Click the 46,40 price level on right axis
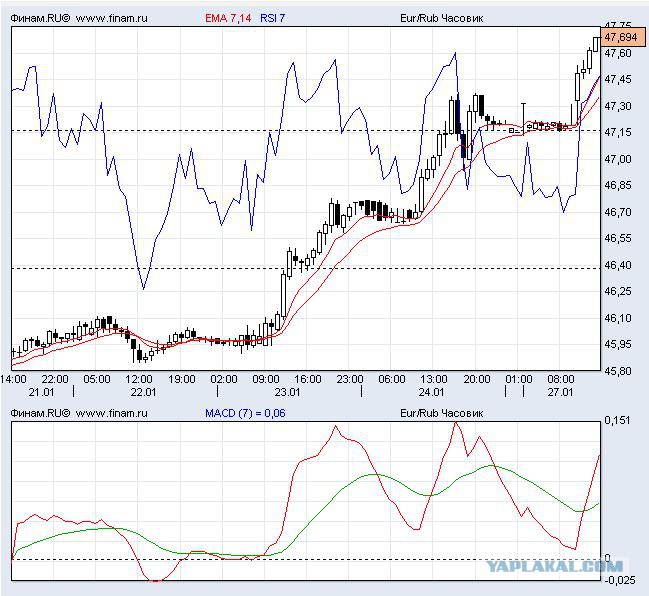The width and height of the screenshot is (649, 596). (618, 265)
